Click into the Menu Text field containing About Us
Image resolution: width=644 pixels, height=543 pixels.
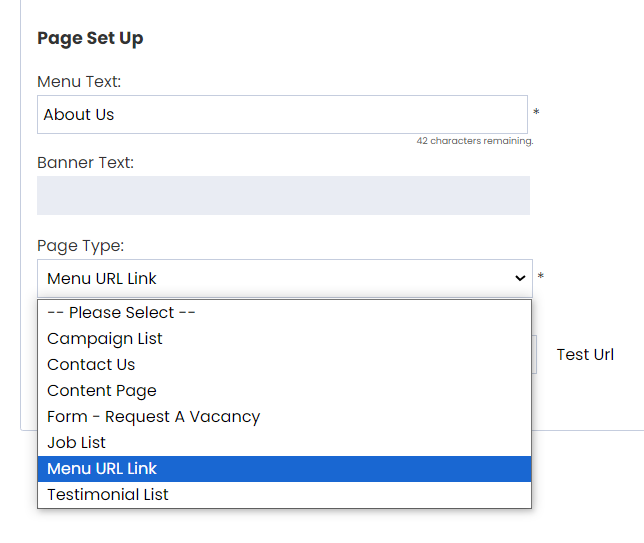pos(282,115)
